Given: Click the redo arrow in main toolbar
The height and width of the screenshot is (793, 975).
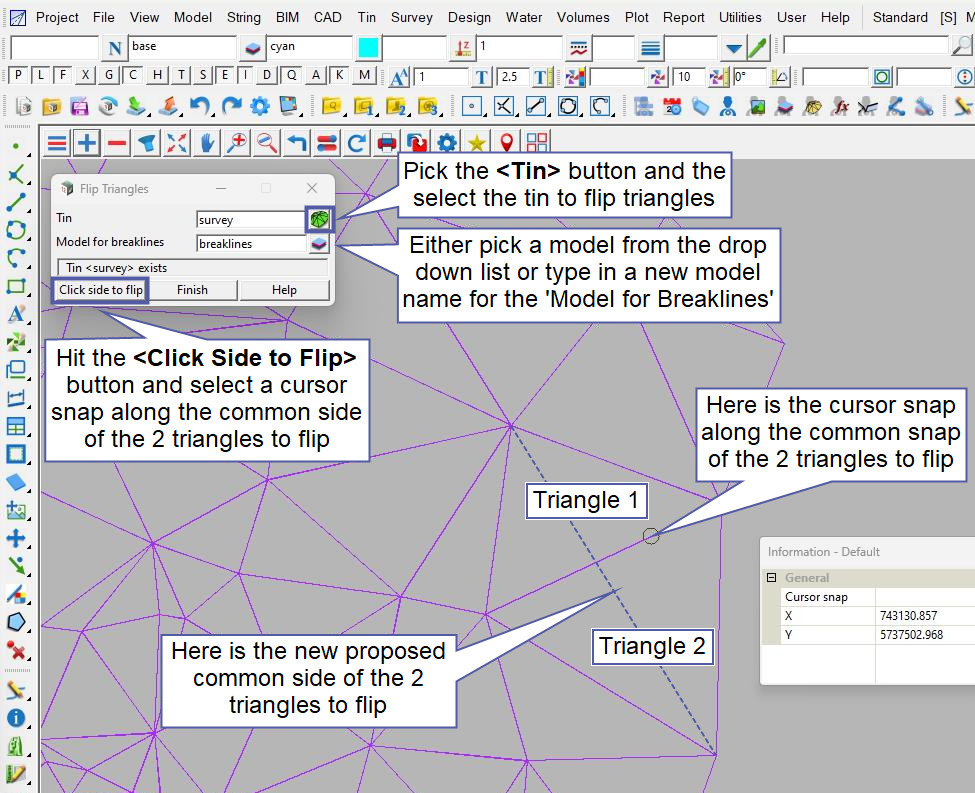Looking at the screenshot, I should click(x=231, y=106).
